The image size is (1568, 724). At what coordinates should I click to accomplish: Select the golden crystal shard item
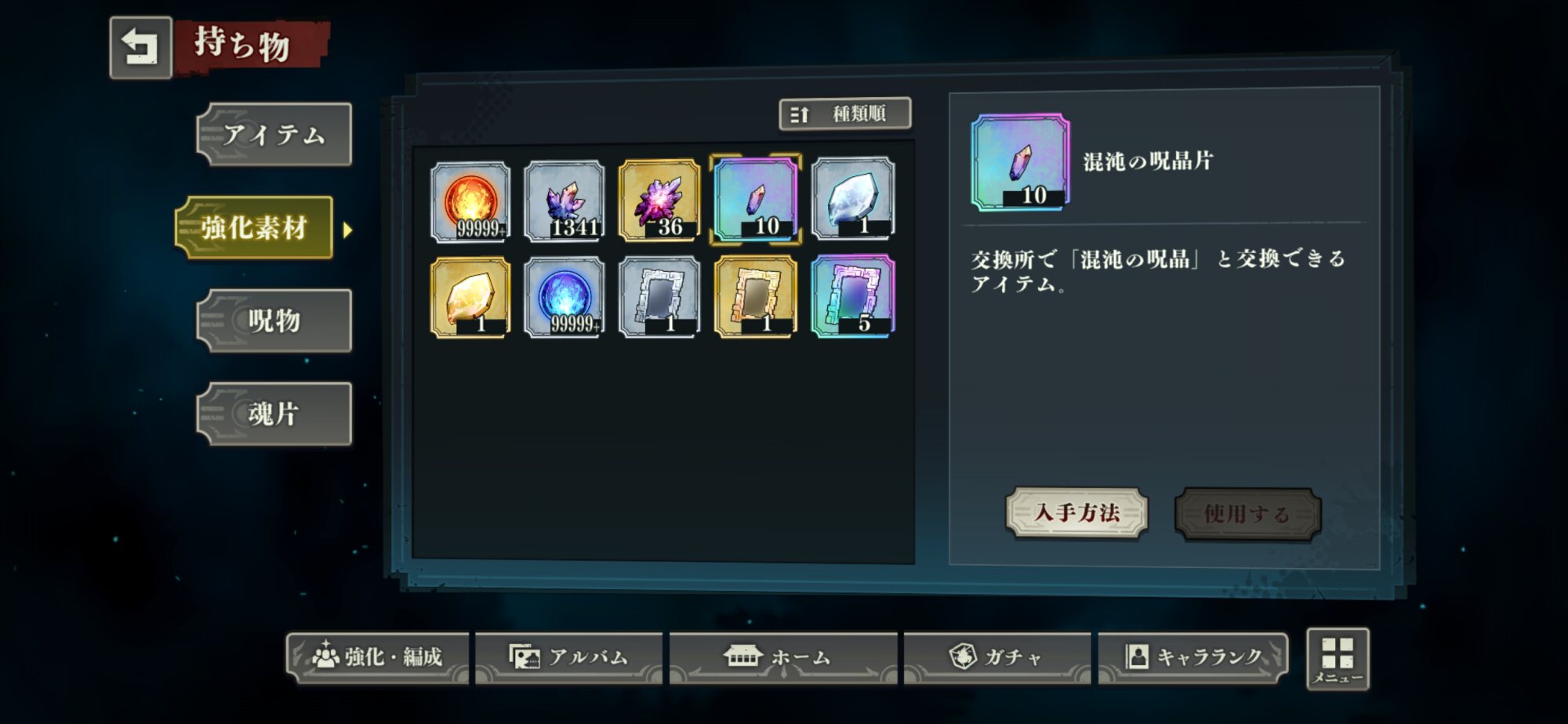click(470, 298)
